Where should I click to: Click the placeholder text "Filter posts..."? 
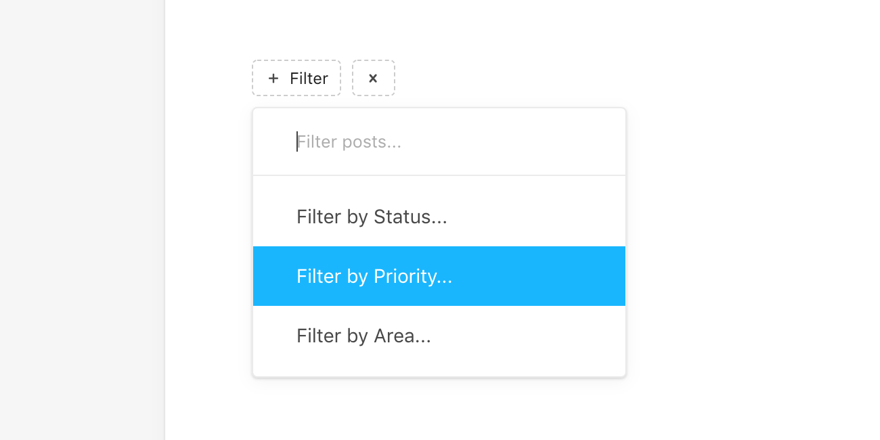pyautogui.click(x=349, y=142)
